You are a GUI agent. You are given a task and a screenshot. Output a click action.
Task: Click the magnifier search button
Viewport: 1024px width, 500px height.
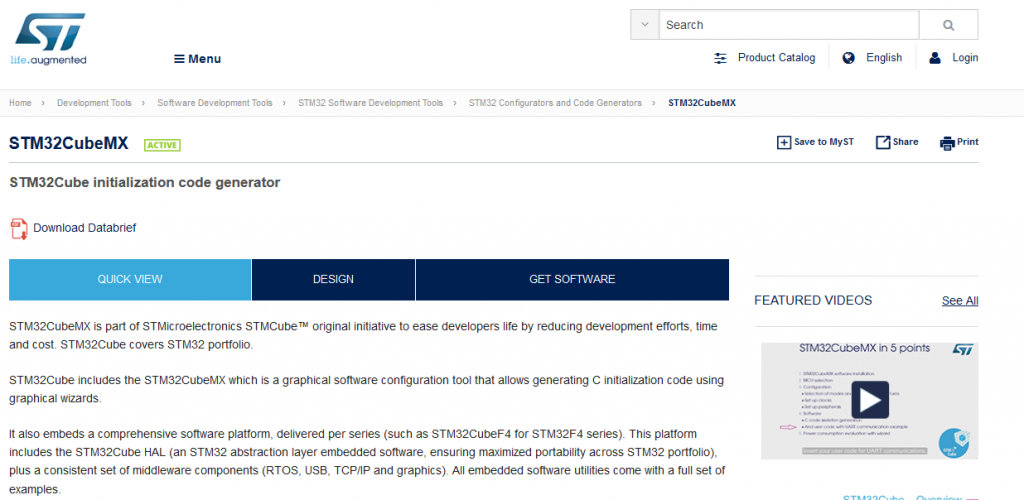pos(948,25)
